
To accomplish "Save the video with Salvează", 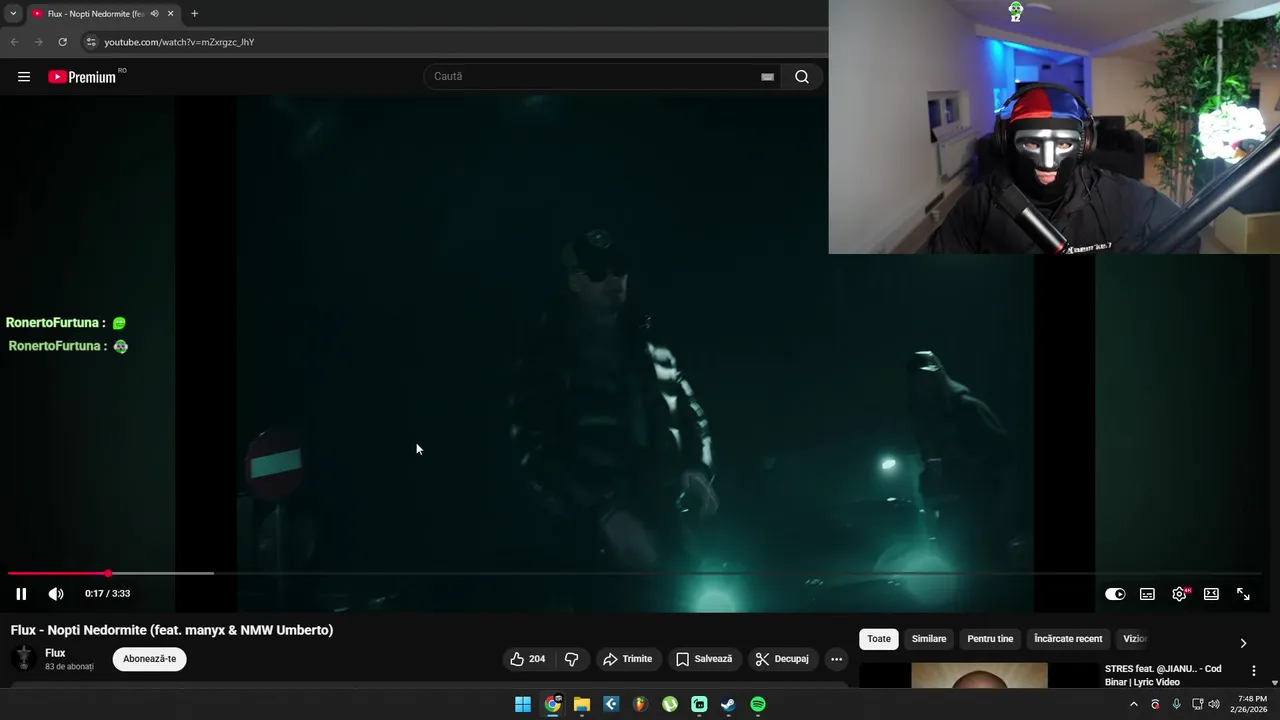I will (704, 659).
